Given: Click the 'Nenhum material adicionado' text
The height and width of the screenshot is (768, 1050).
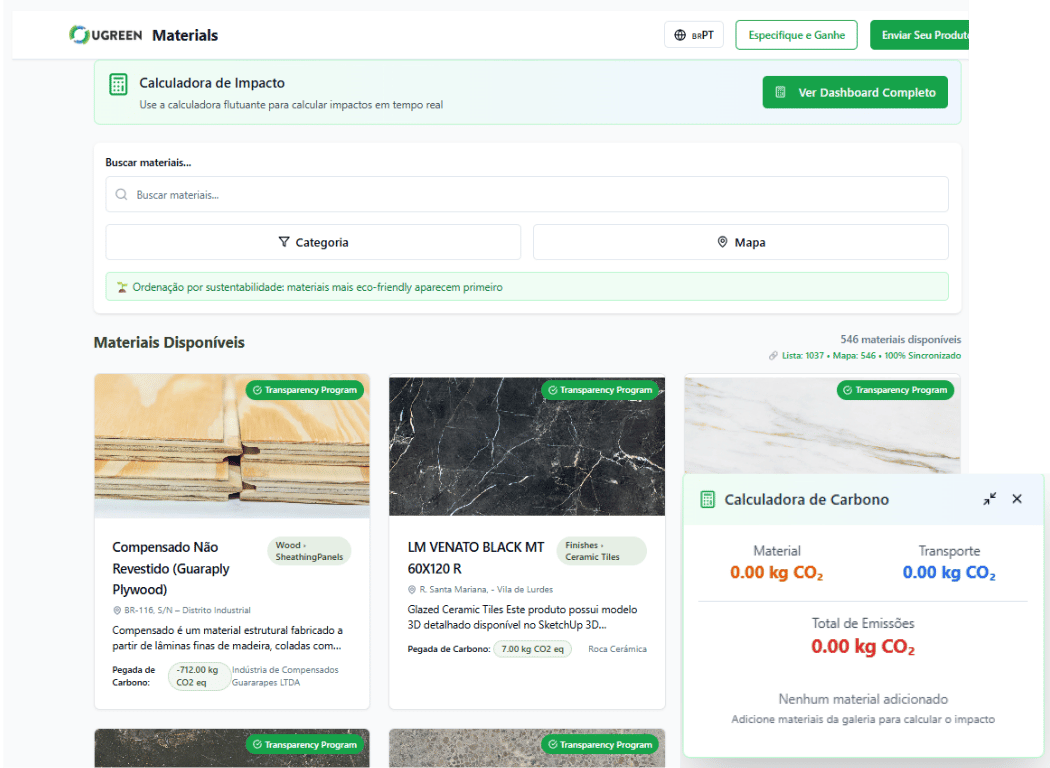Looking at the screenshot, I should tap(863, 699).
